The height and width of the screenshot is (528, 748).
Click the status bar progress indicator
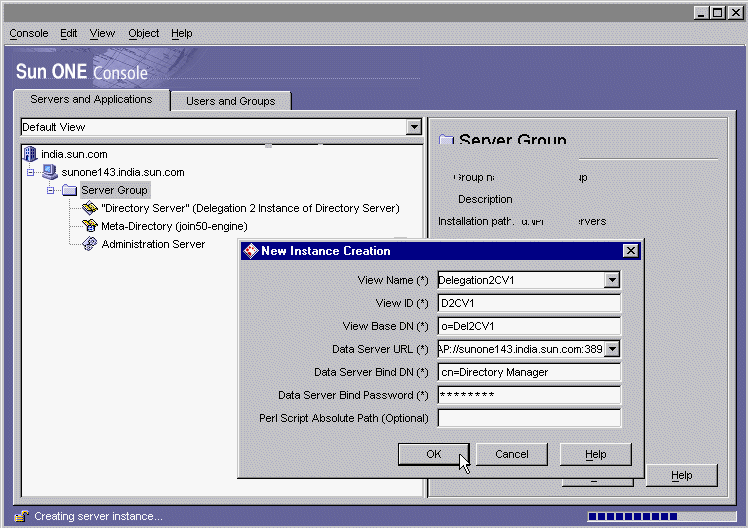[662, 516]
